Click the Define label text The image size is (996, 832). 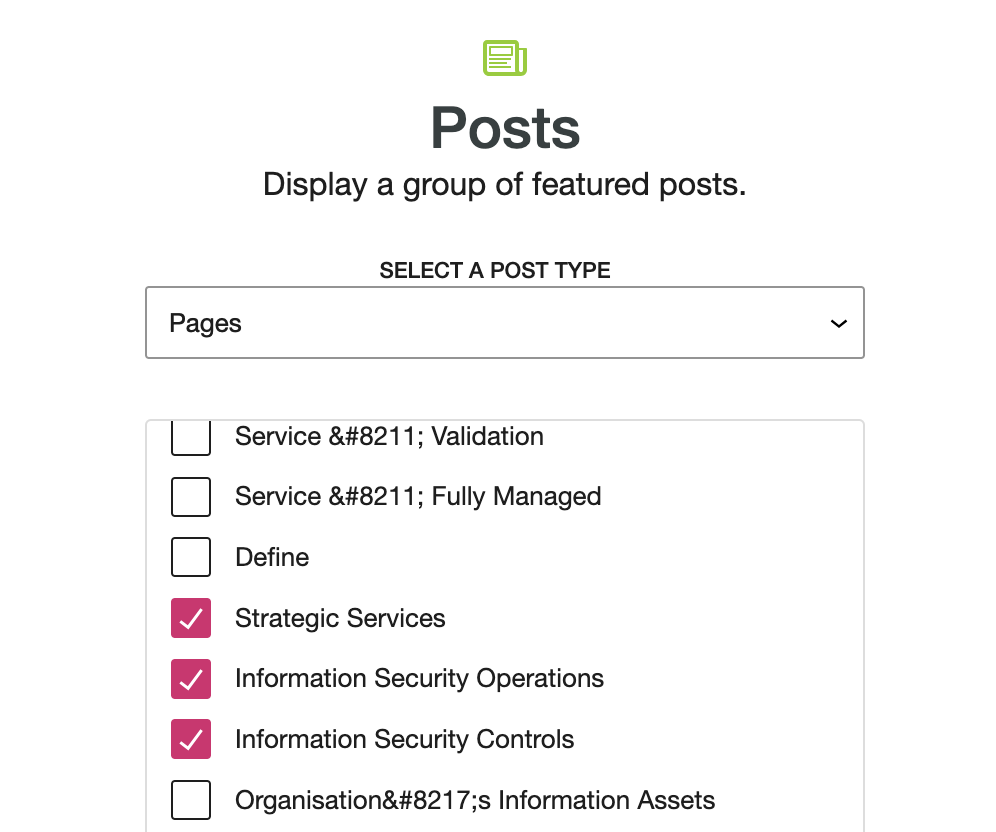pos(272,557)
